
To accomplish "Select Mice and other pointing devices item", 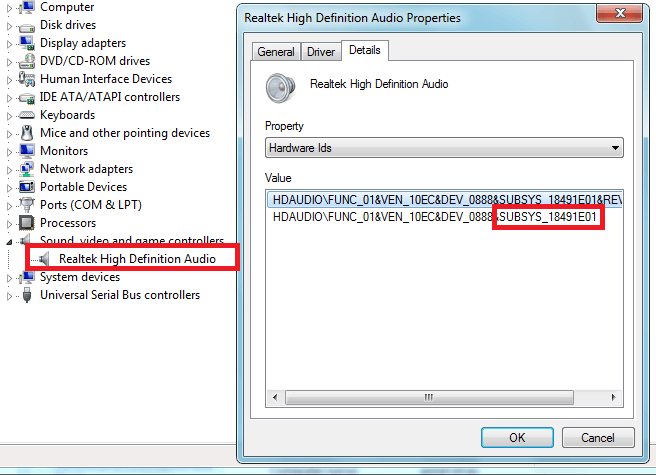I will (125, 133).
